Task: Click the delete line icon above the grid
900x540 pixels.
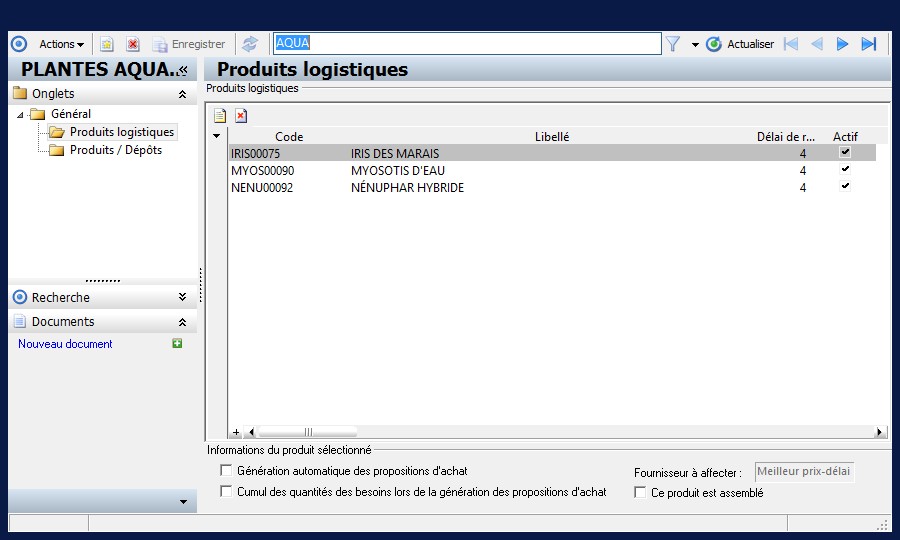Action: [x=241, y=116]
